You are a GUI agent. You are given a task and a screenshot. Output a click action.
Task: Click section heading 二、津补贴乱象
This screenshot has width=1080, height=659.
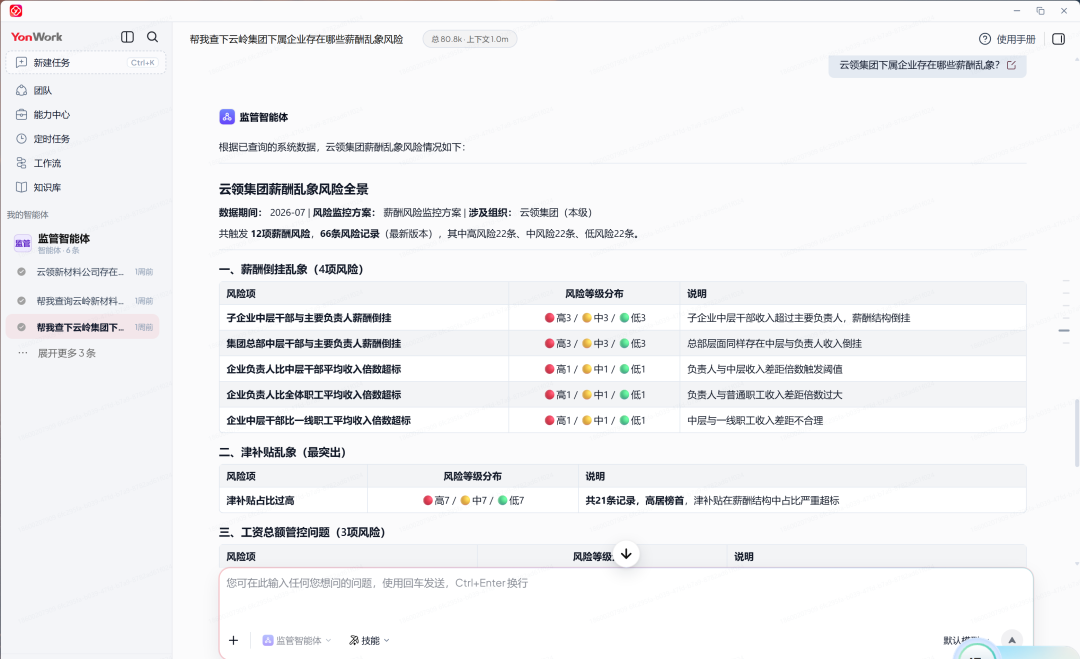[x=282, y=452]
